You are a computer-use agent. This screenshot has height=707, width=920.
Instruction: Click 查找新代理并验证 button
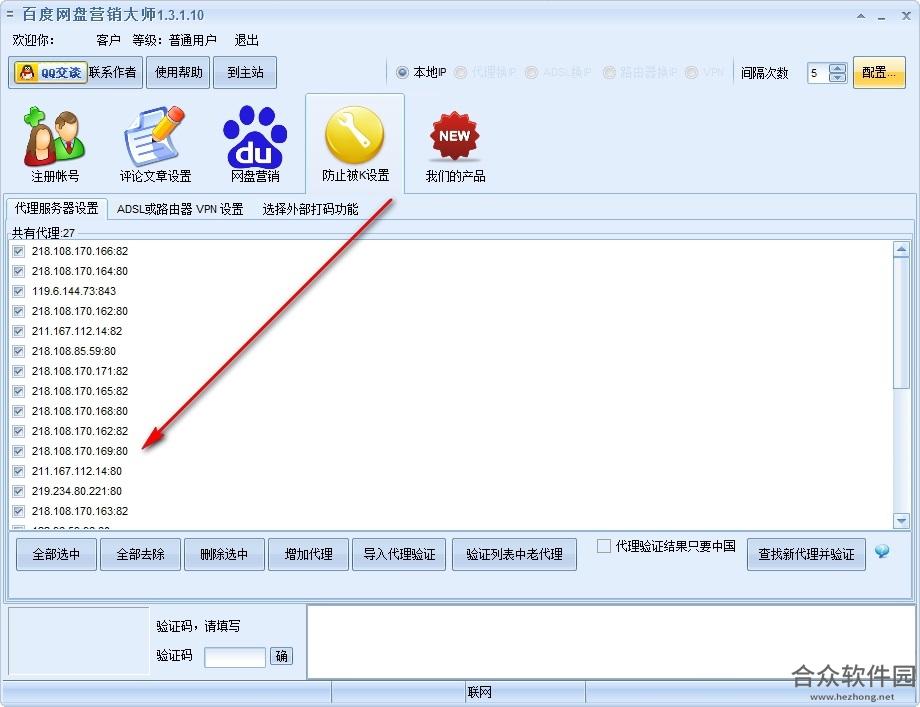point(806,554)
